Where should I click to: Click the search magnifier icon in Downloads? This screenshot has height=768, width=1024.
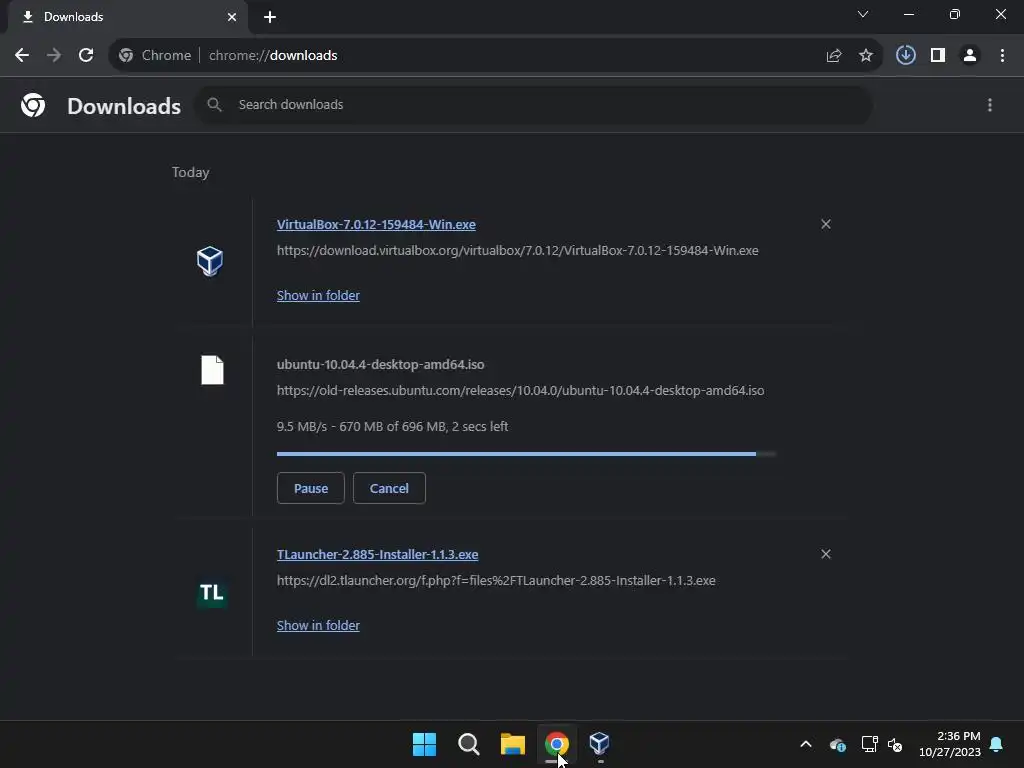(x=214, y=104)
